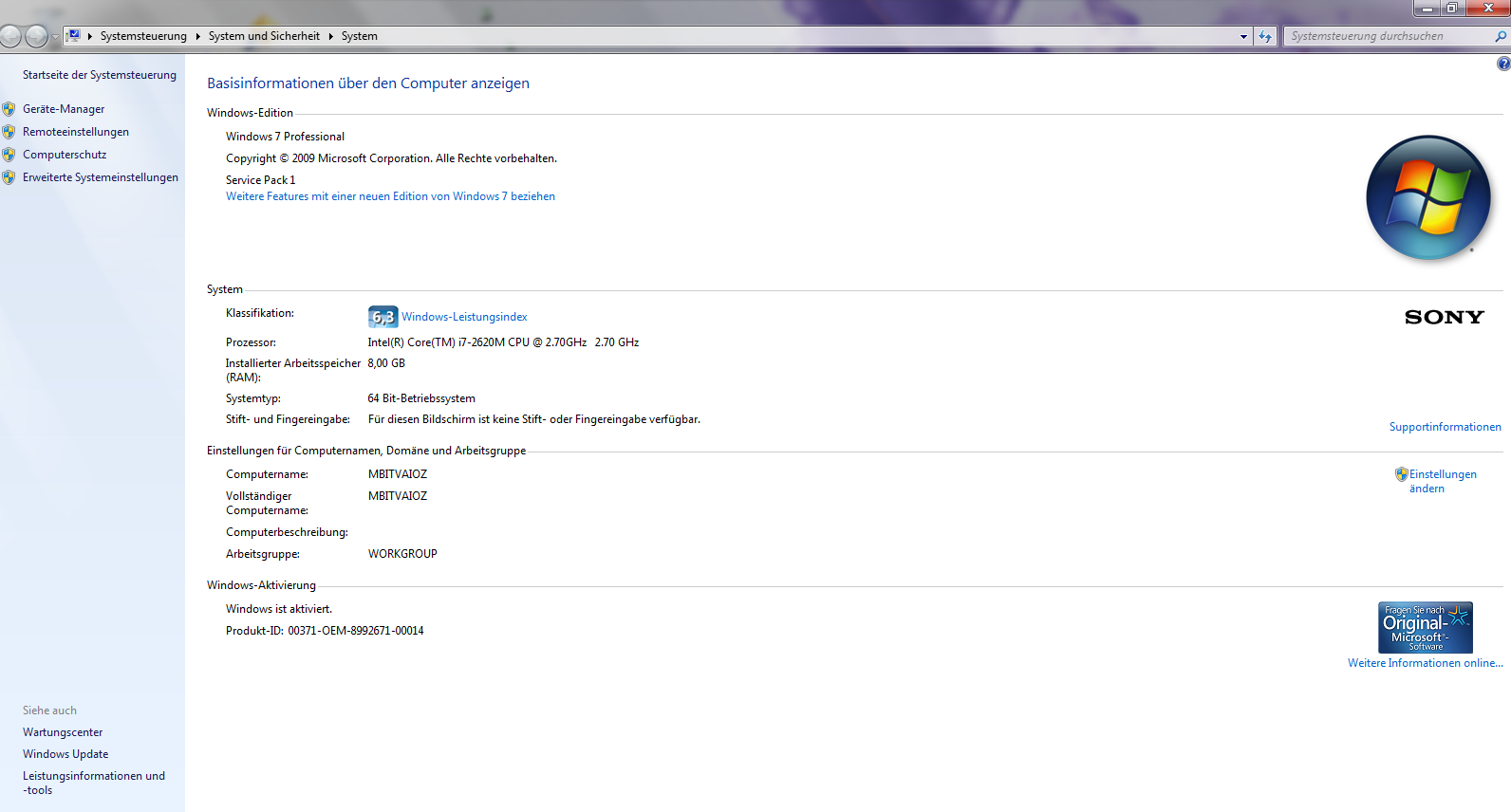Image resolution: width=1511 pixels, height=812 pixels.
Task: Click the Original Microsoft Software badge
Action: tap(1425, 627)
